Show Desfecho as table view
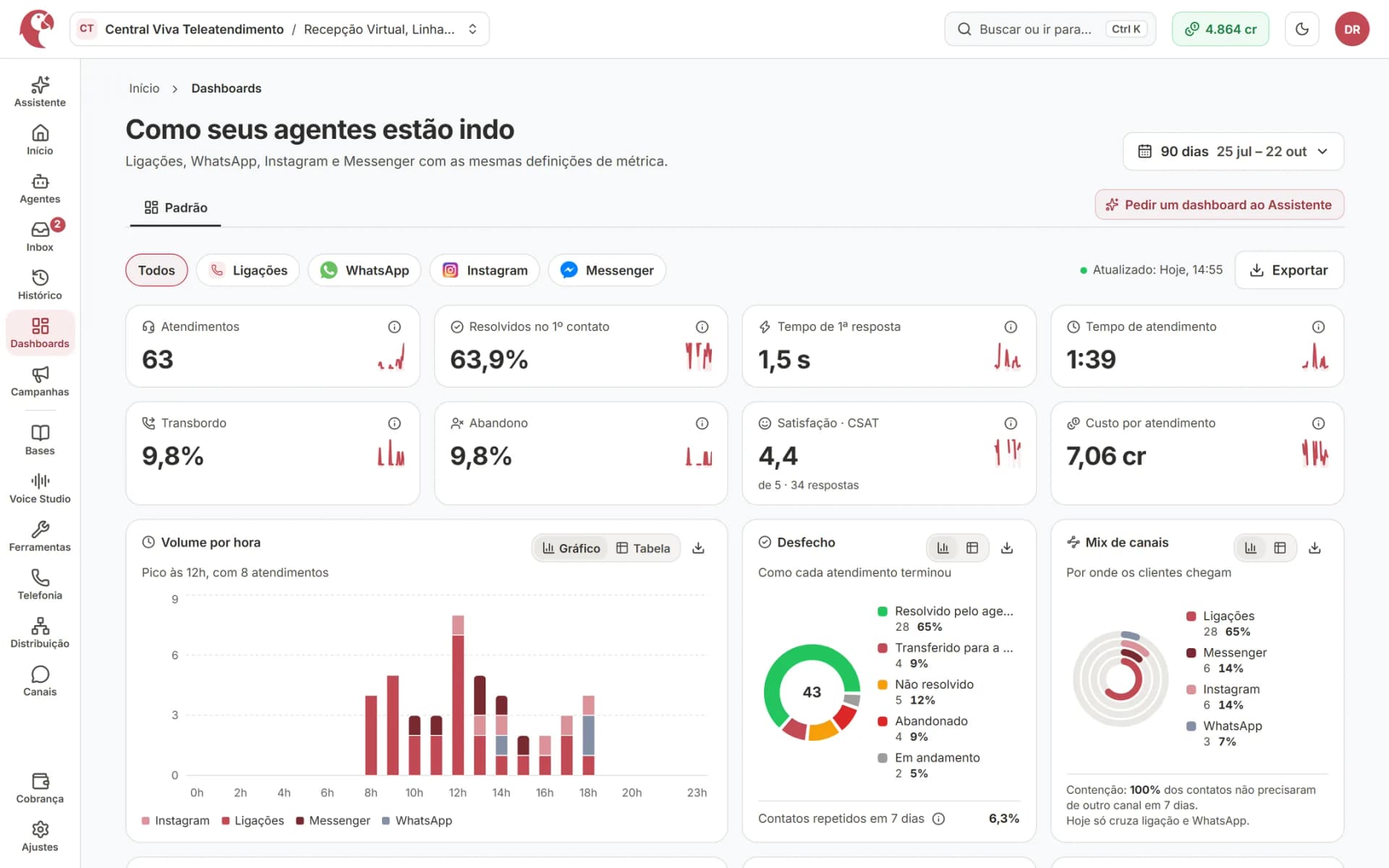Image resolution: width=1389 pixels, height=868 pixels. click(972, 548)
